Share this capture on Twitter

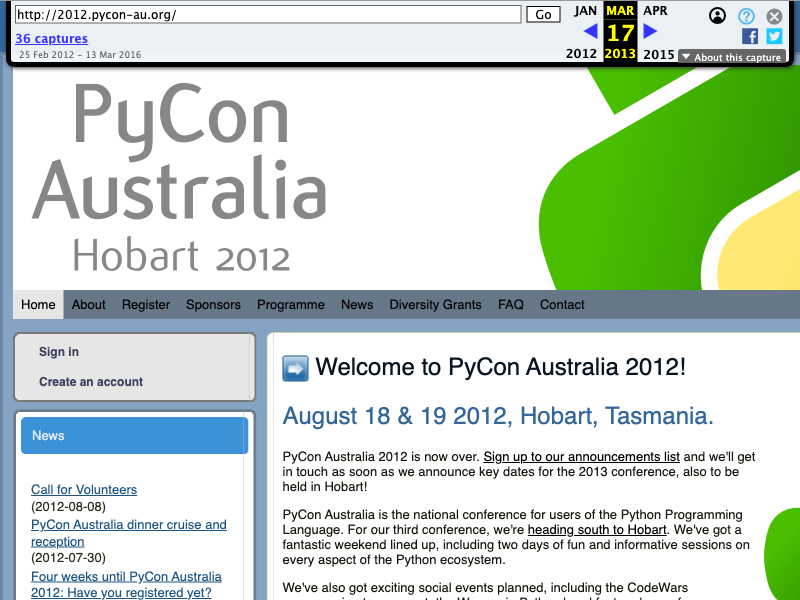[x=774, y=36]
